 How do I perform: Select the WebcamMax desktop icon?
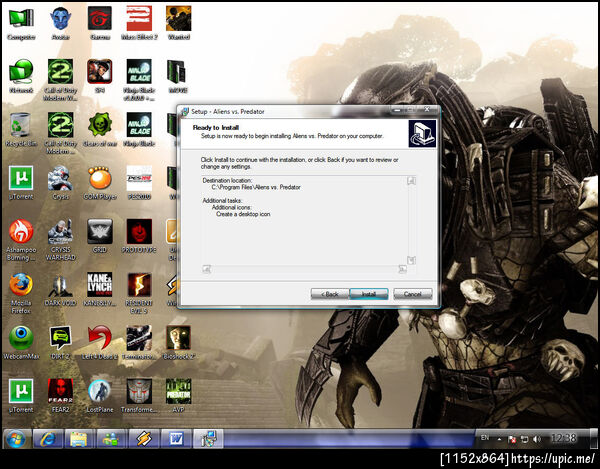pos(21,343)
